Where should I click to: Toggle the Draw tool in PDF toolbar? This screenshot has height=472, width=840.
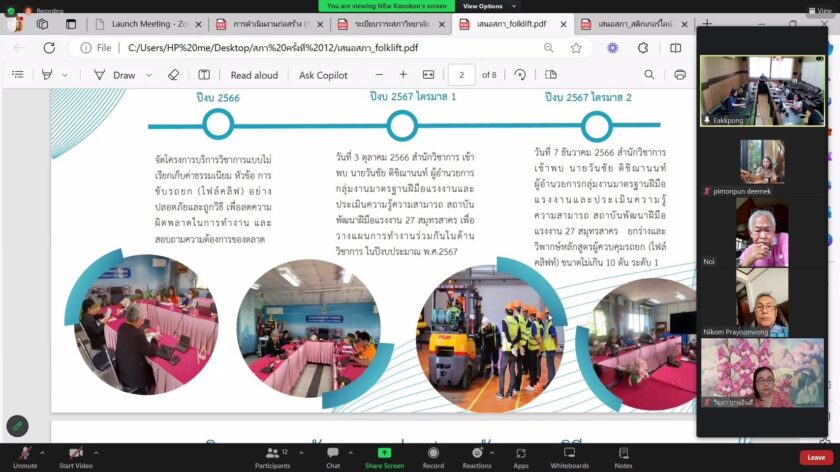coord(114,75)
